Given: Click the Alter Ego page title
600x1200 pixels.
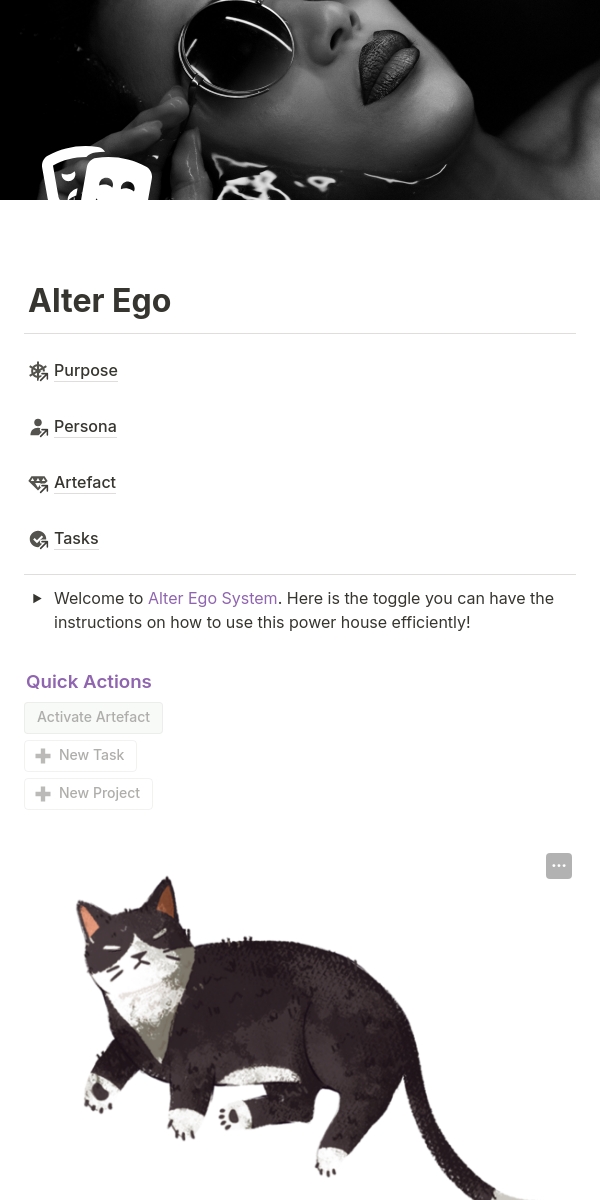Looking at the screenshot, I should coord(100,301).
